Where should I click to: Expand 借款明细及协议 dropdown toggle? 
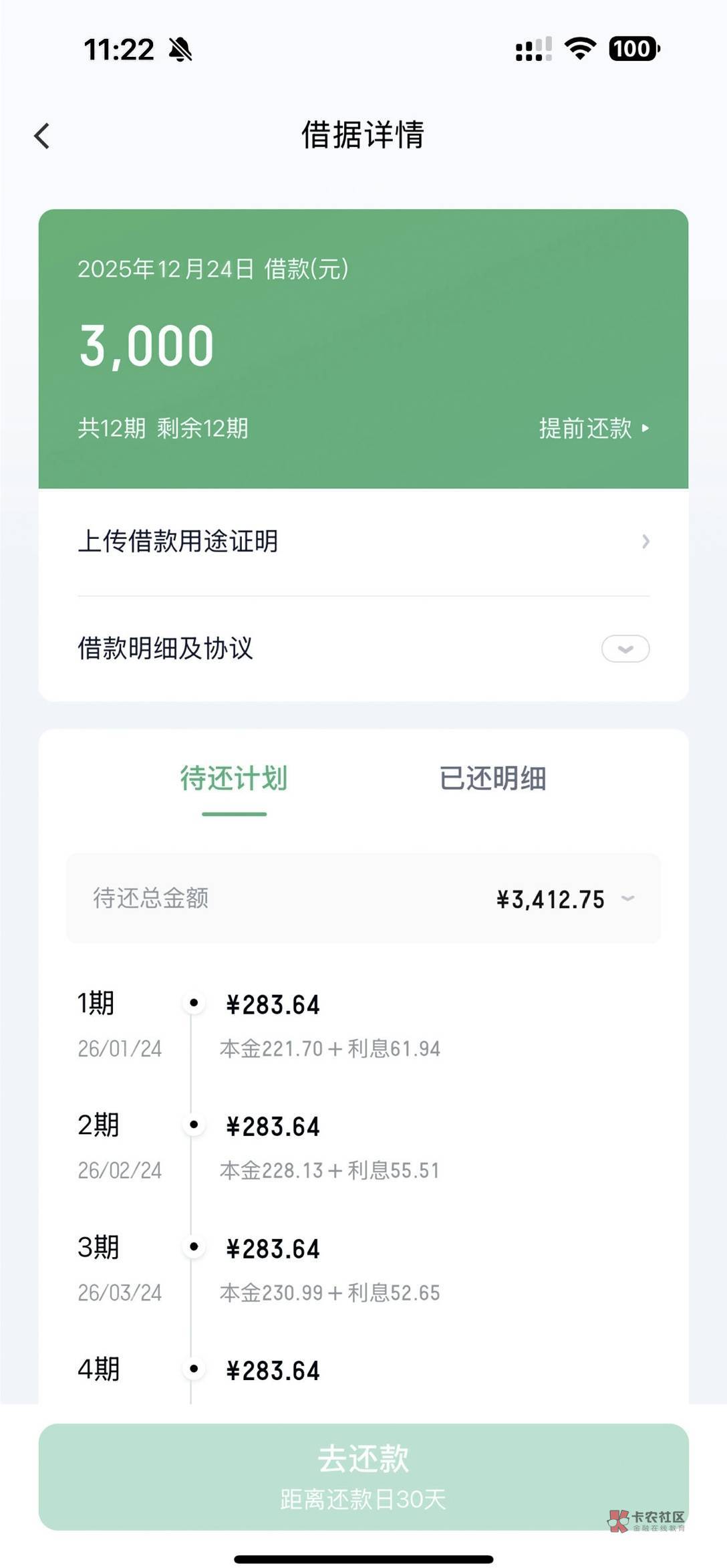click(x=625, y=649)
